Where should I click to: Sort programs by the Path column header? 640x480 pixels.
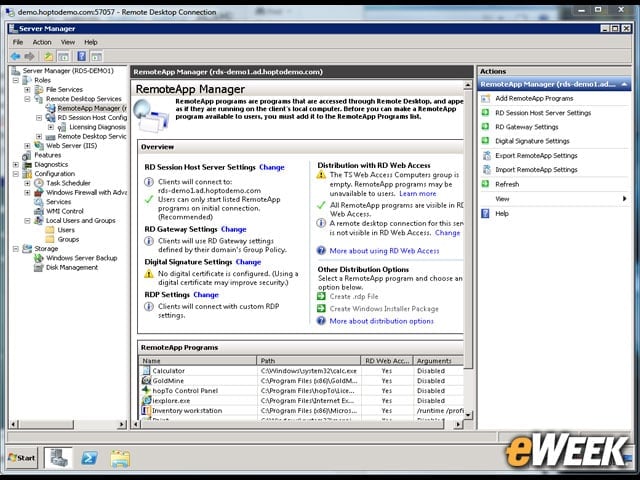[309, 360]
